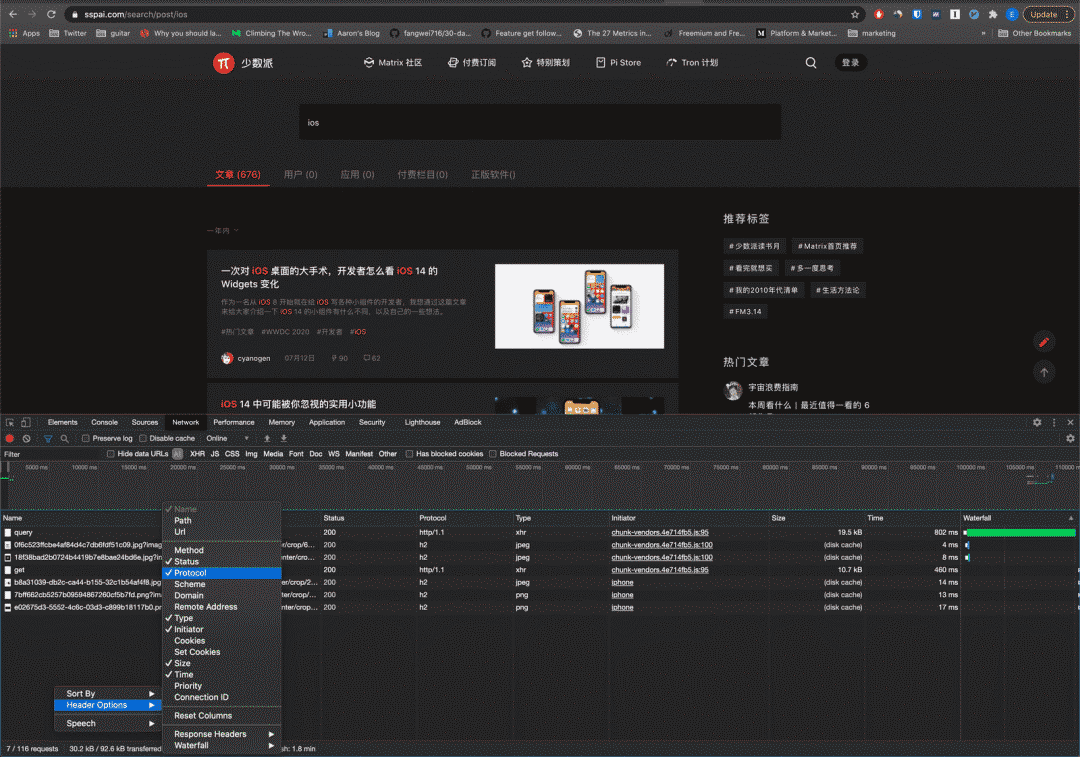
Task: Toggle the device toolbar icon
Action: click(x=26, y=422)
